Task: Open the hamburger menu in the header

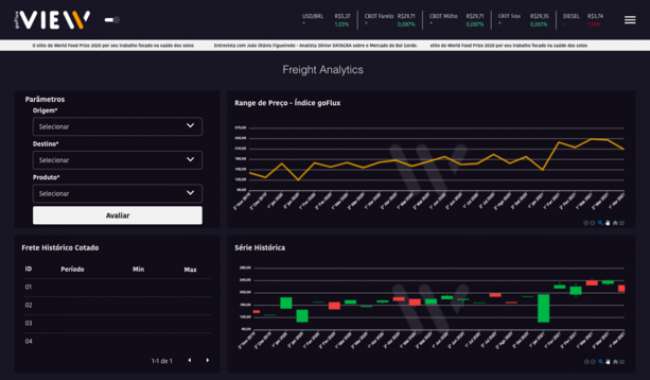Action: point(630,19)
